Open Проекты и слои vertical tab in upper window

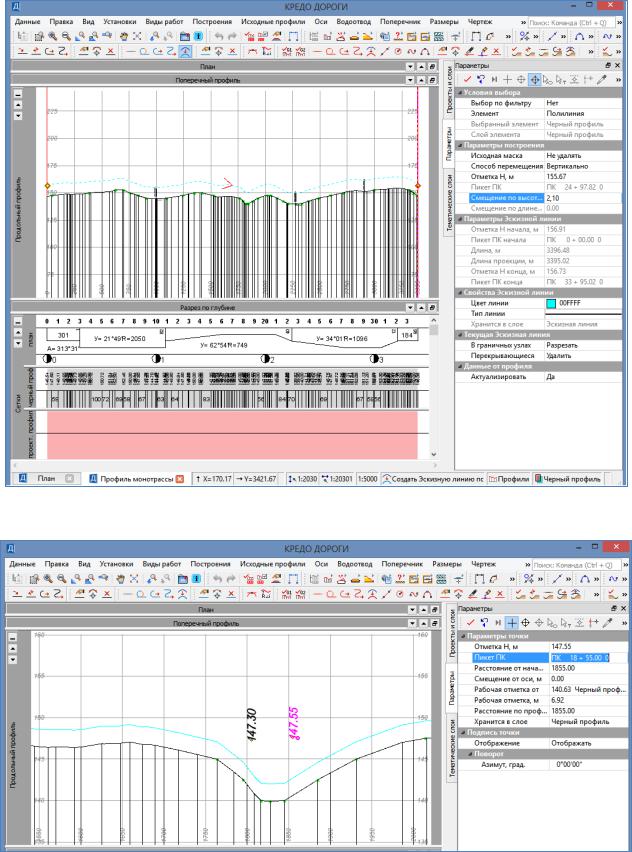coord(449,89)
